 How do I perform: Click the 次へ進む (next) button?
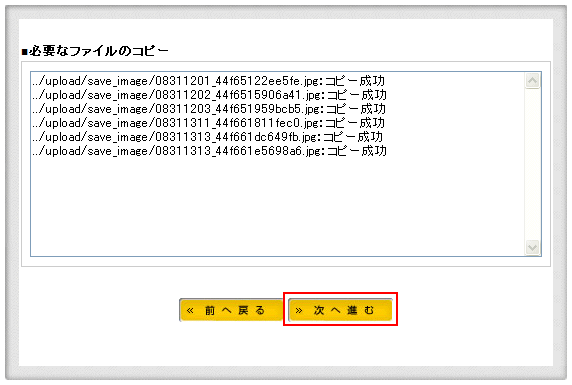click(x=340, y=310)
